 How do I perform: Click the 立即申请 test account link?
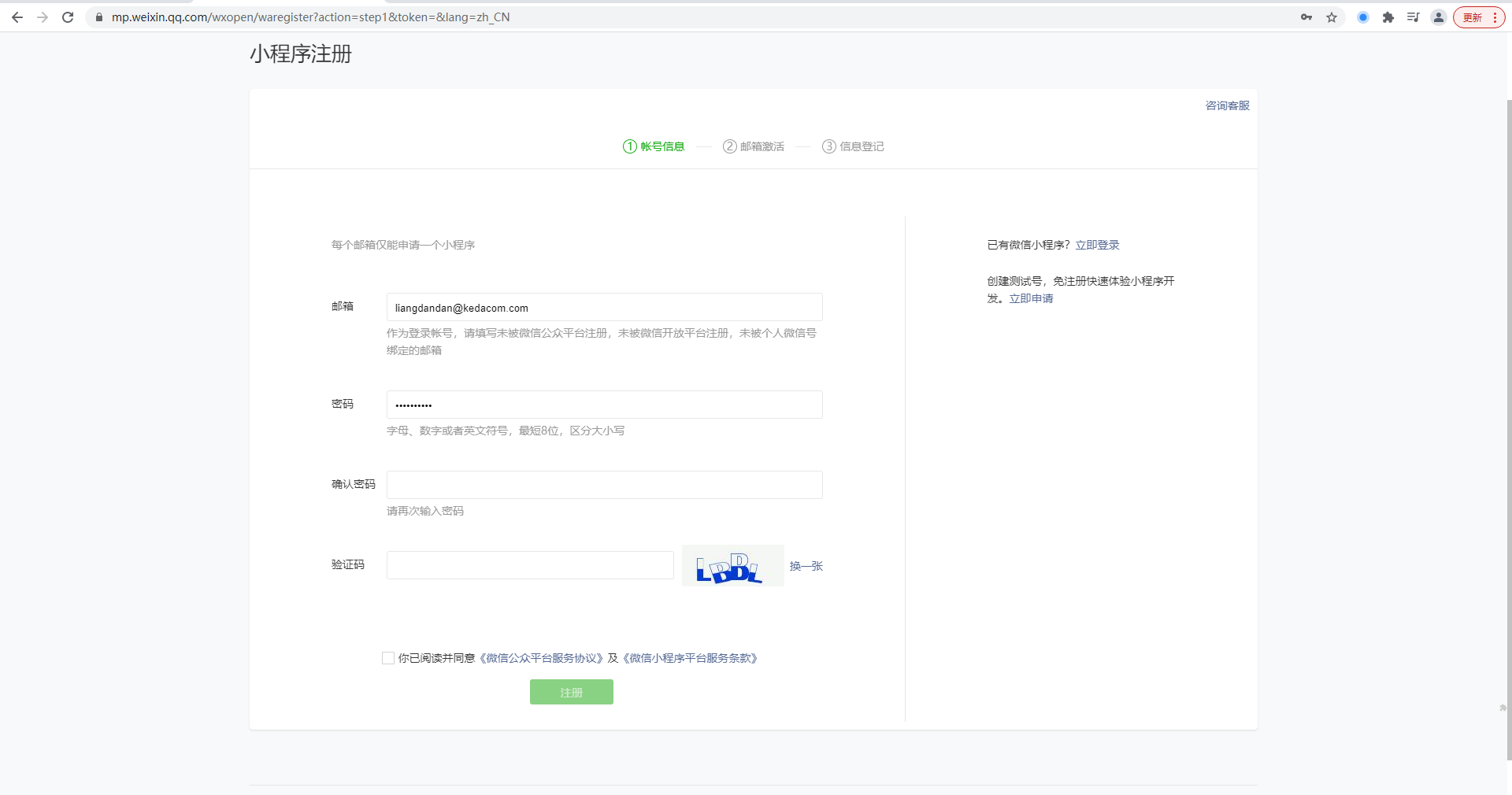click(1032, 298)
